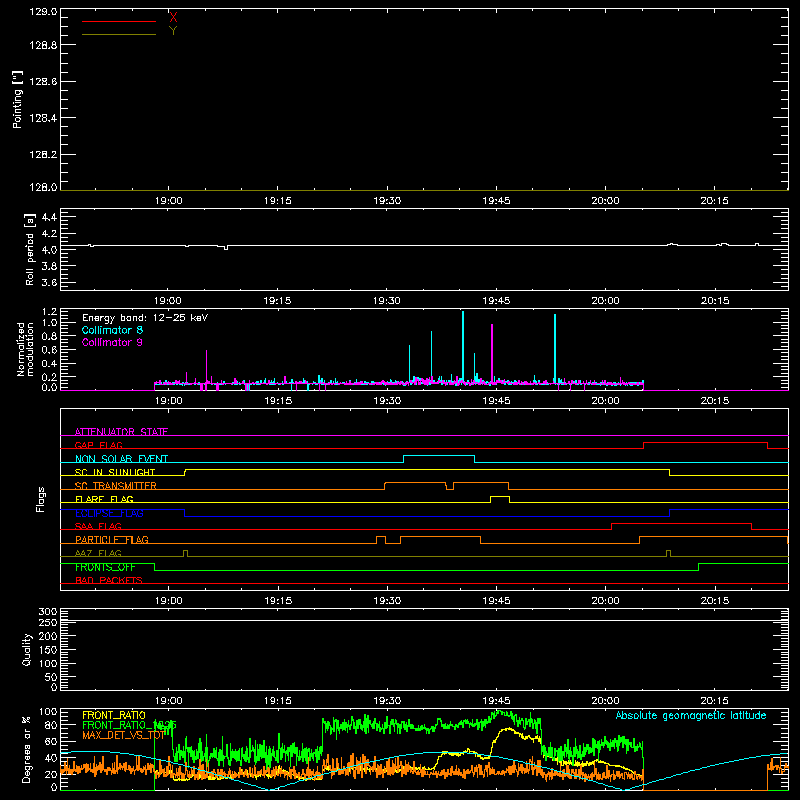The height and width of the screenshot is (800, 800).
Task: Select the Collimator 8 legend entry
Action: click(x=112, y=330)
